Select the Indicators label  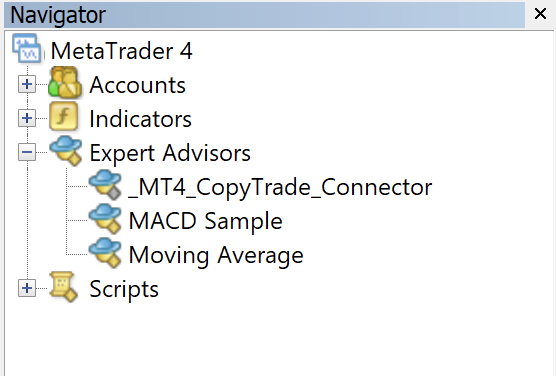click(140, 119)
